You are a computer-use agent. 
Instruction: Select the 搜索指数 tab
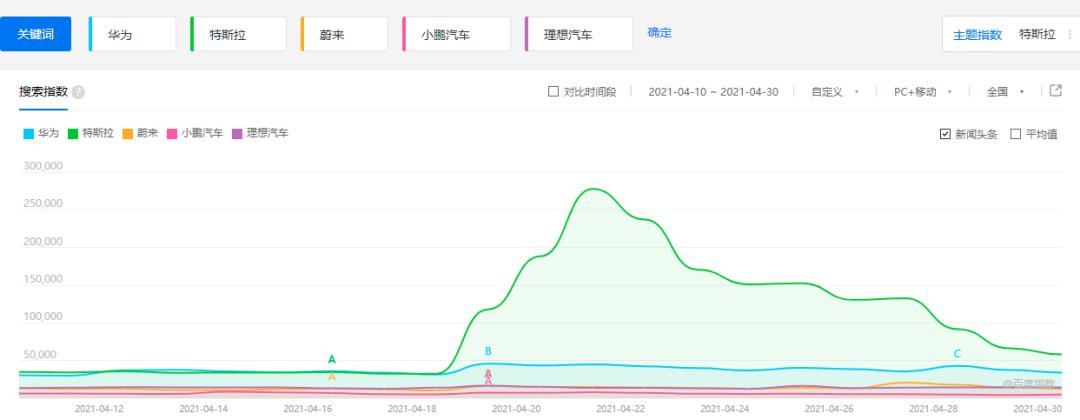pos(43,92)
